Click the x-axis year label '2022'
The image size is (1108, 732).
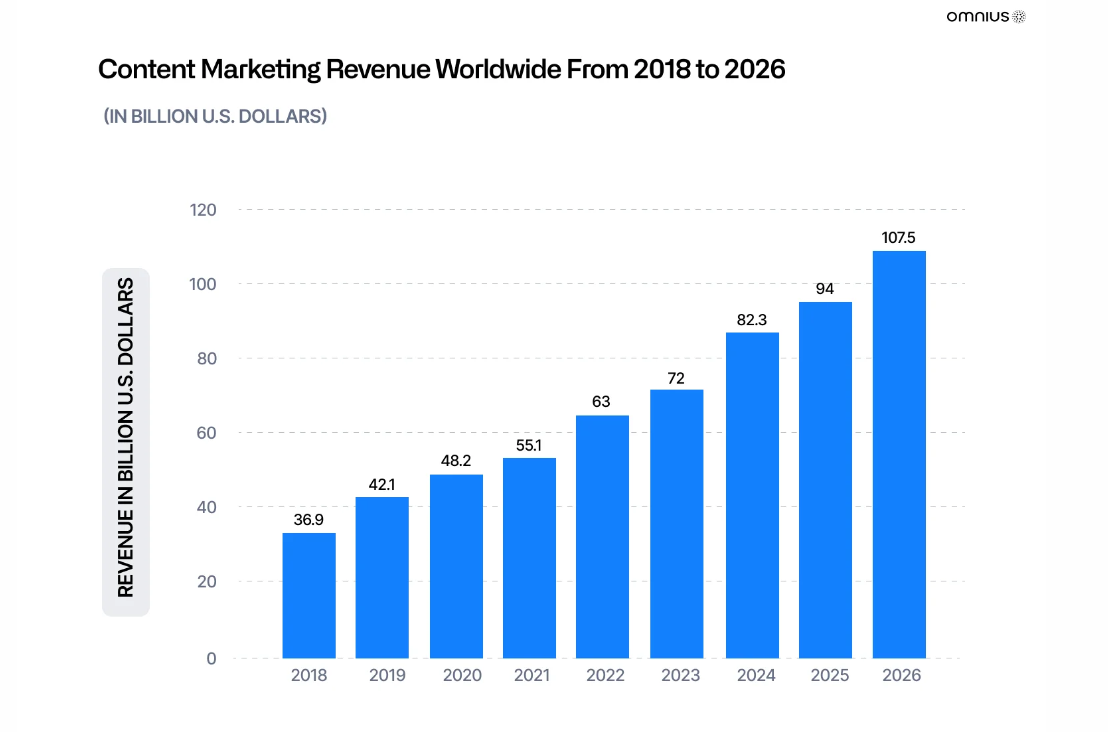point(606,675)
